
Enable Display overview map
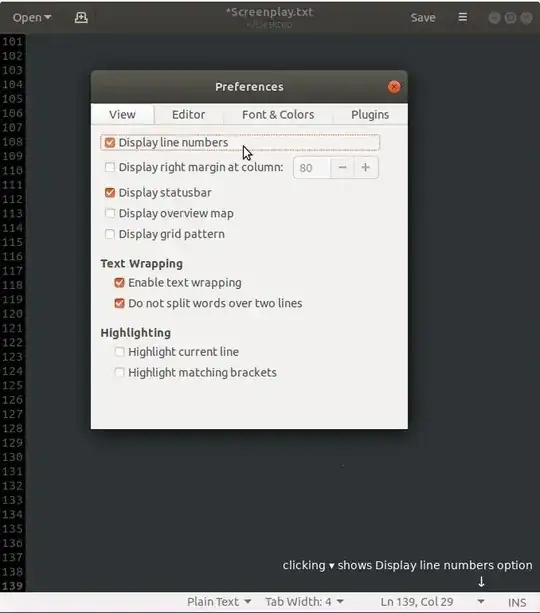click(x=110, y=213)
